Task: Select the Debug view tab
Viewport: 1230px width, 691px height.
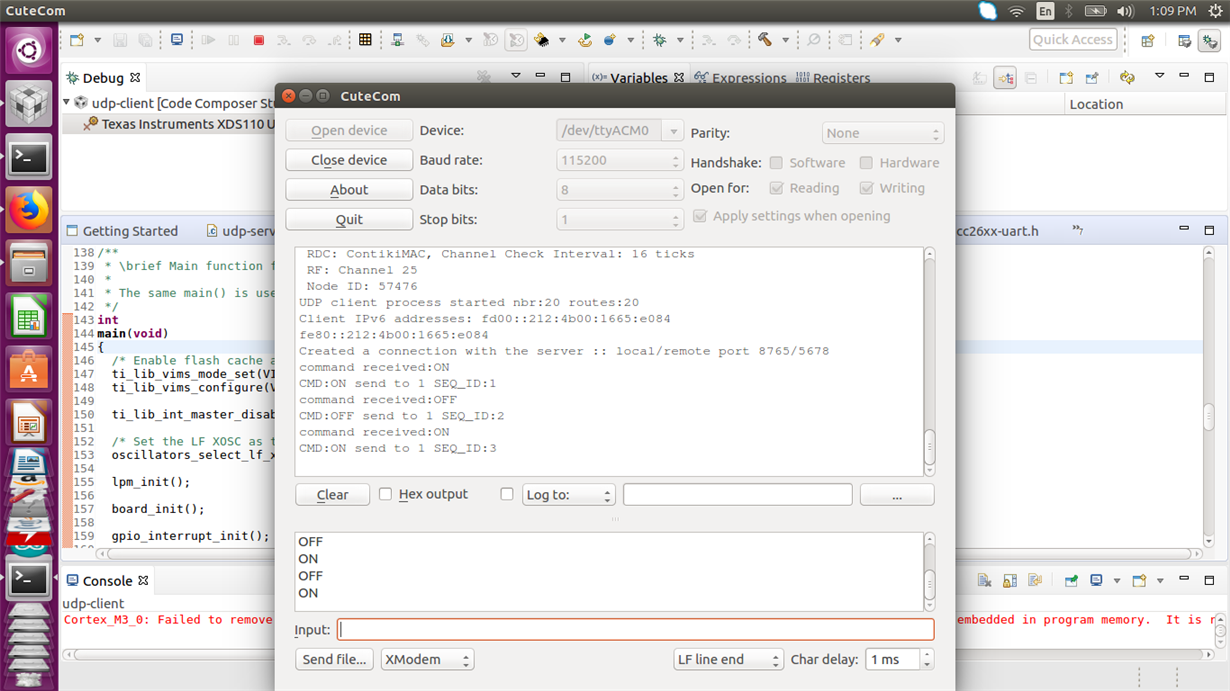Action: (x=103, y=78)
